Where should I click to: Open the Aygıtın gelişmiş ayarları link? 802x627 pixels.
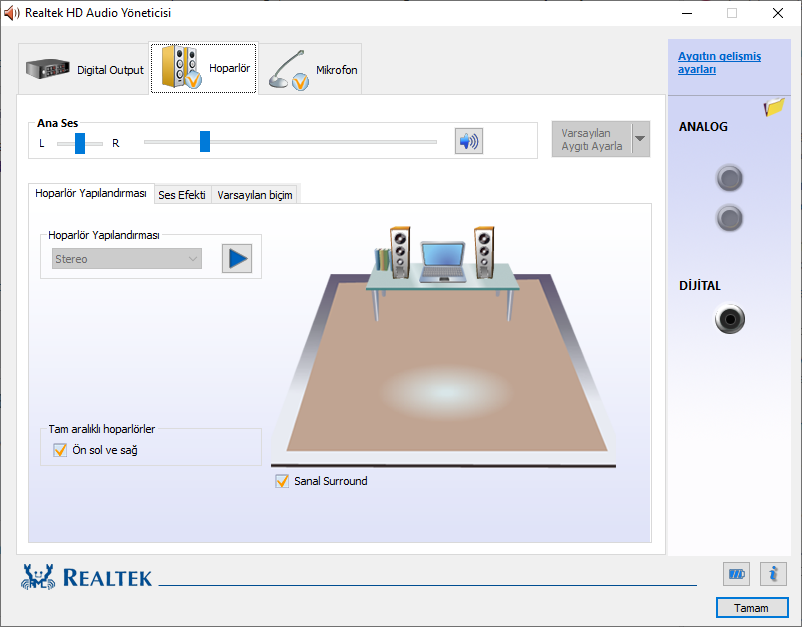point(719,62)
